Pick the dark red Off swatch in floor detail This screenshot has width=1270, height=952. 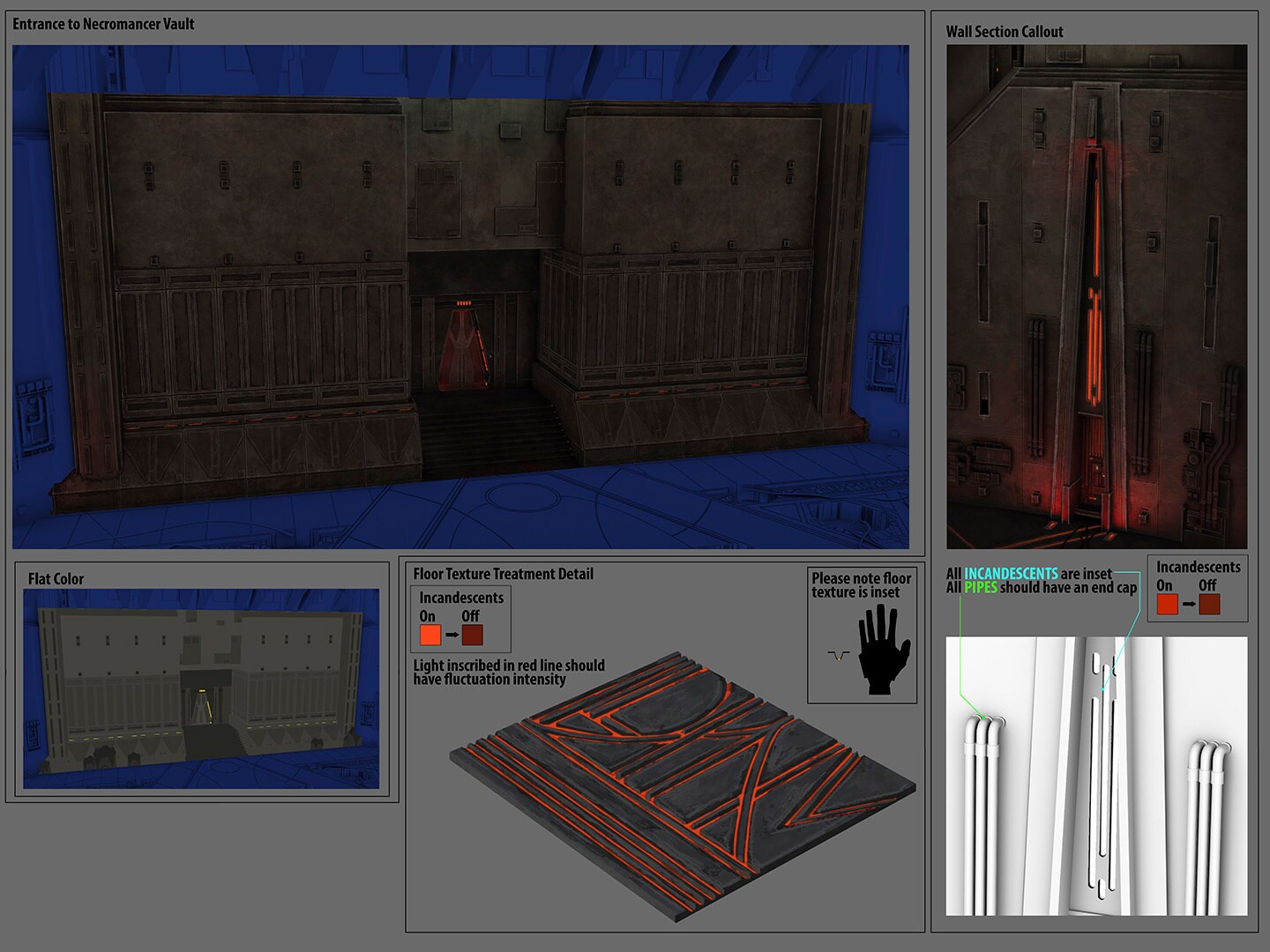[473, 635]
